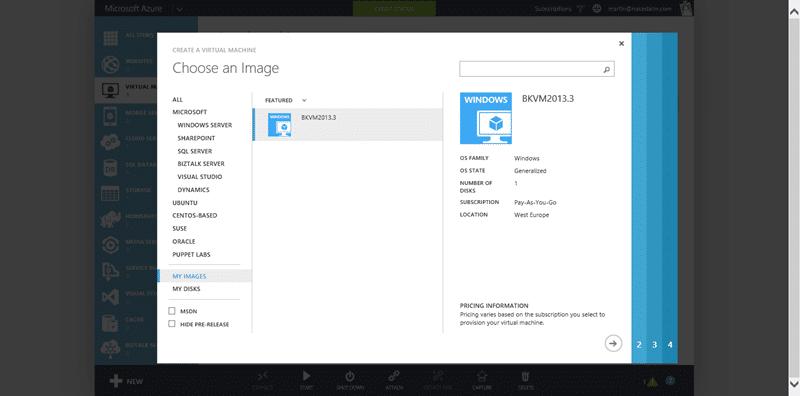Click the large Windows image icon in details

pyautogui.click(x=486, y=118)
